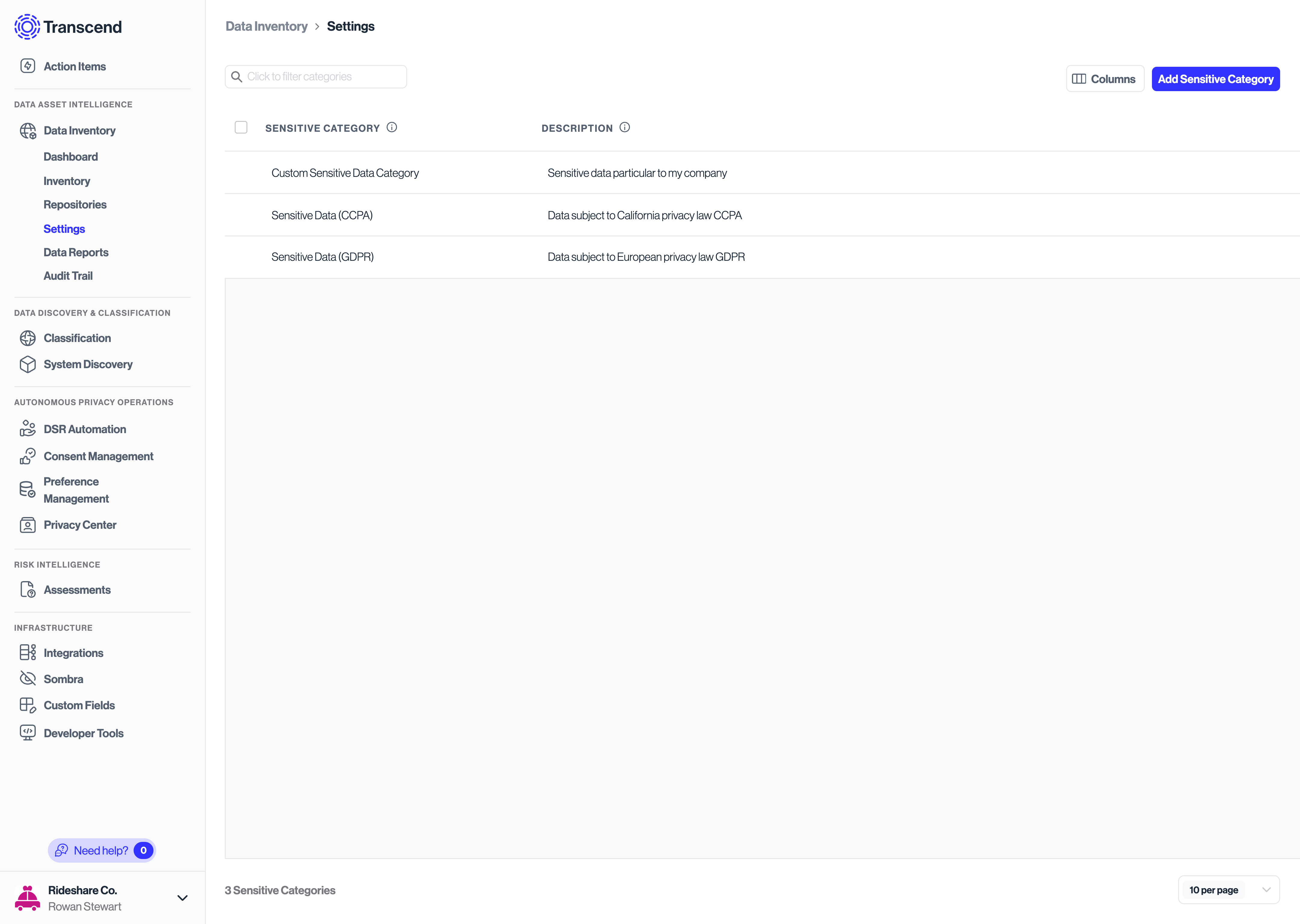This screenshot has width=1300, height=924.
Task: Click the Need help badge counter
Action: click(143, 850)
